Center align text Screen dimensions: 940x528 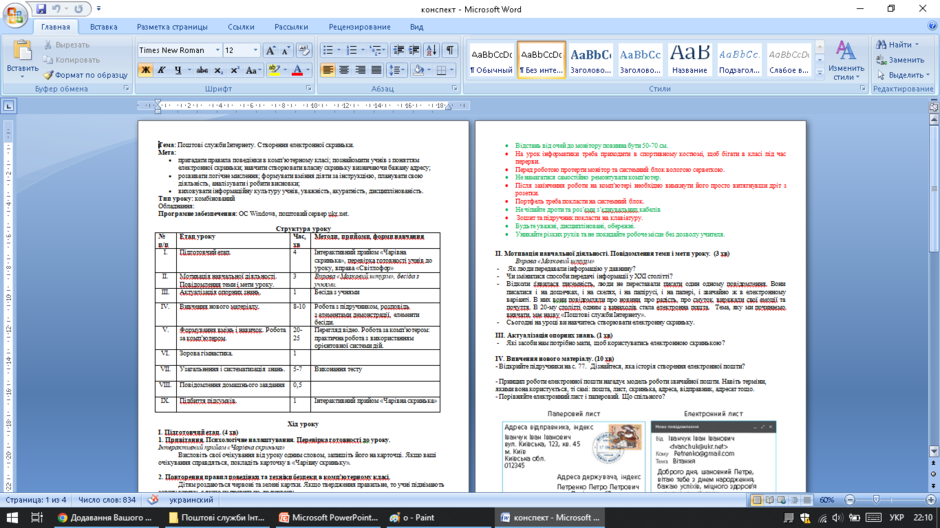[x=344, y=71]
